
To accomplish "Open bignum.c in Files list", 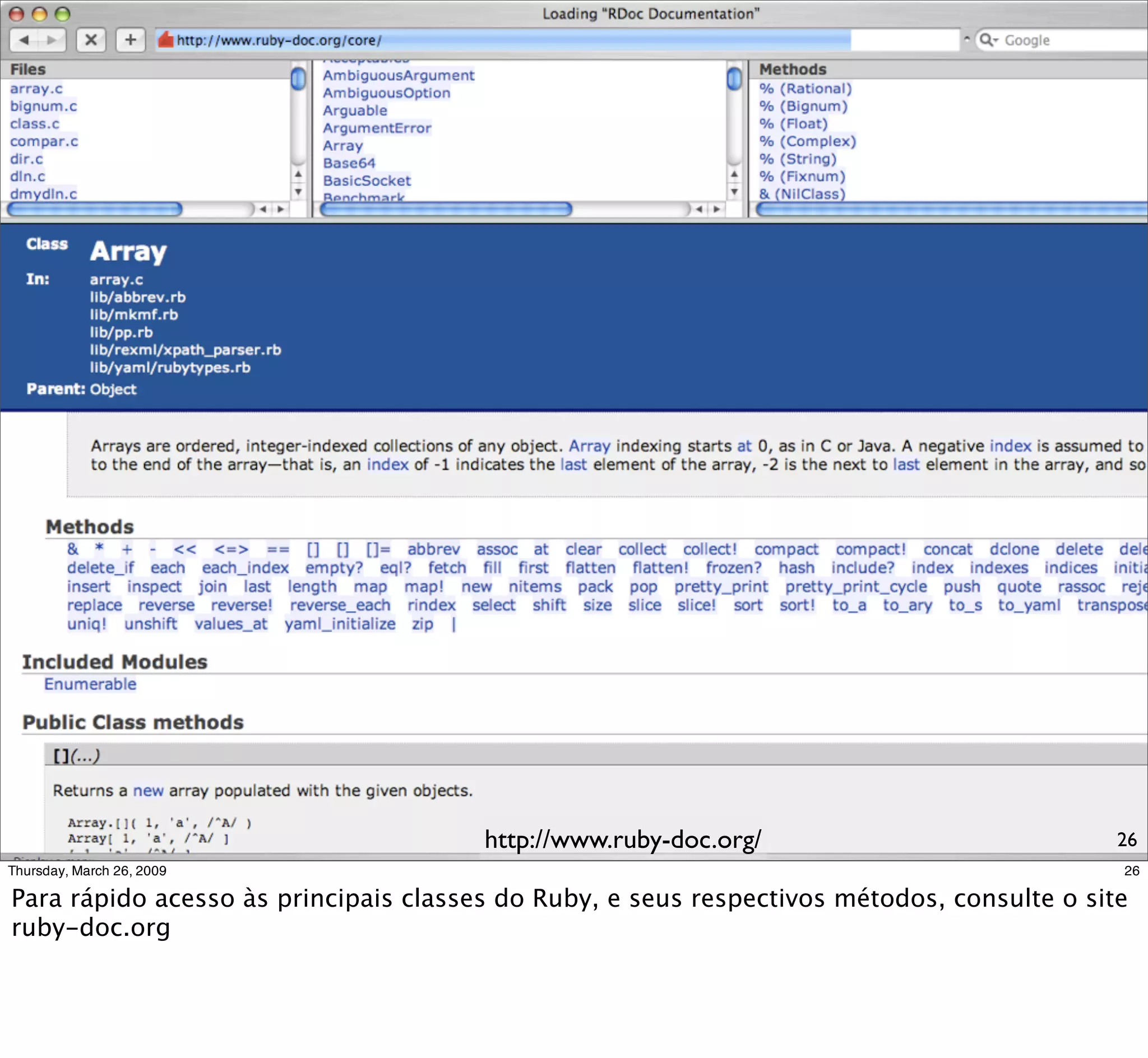I will point(44,106).
